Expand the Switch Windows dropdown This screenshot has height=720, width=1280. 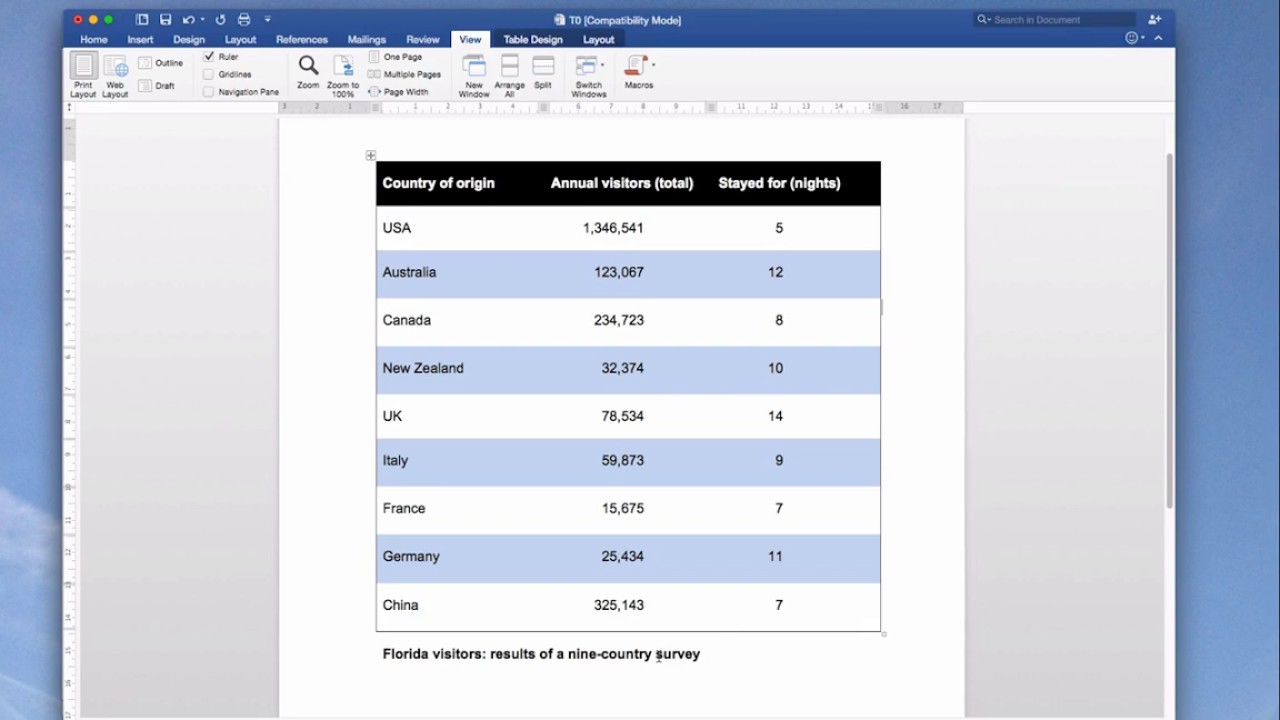tap(602, 65)
